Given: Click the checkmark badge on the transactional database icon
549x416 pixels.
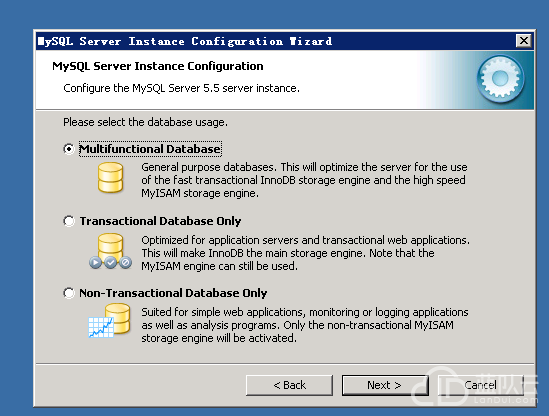Looking at the screenshot, I should click(x=110, y=262).
